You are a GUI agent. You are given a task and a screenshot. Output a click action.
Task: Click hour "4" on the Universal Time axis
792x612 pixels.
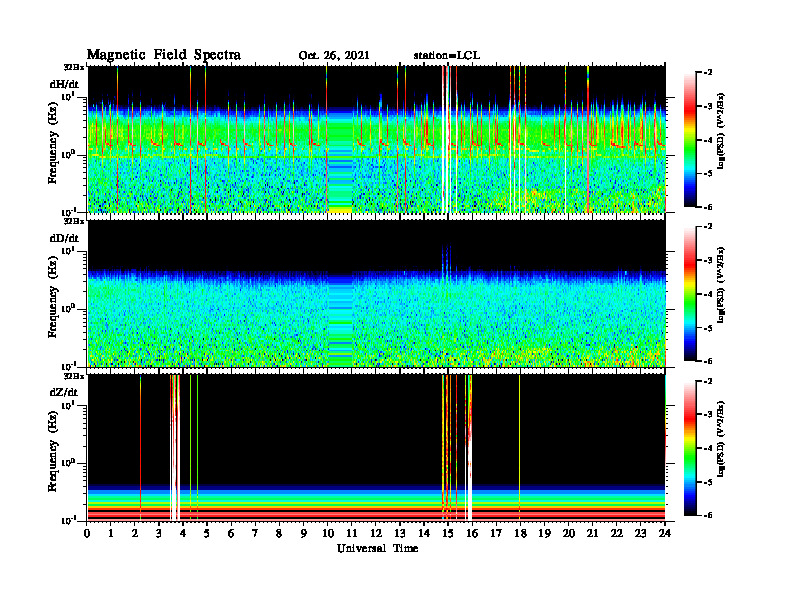click(183, 534)
